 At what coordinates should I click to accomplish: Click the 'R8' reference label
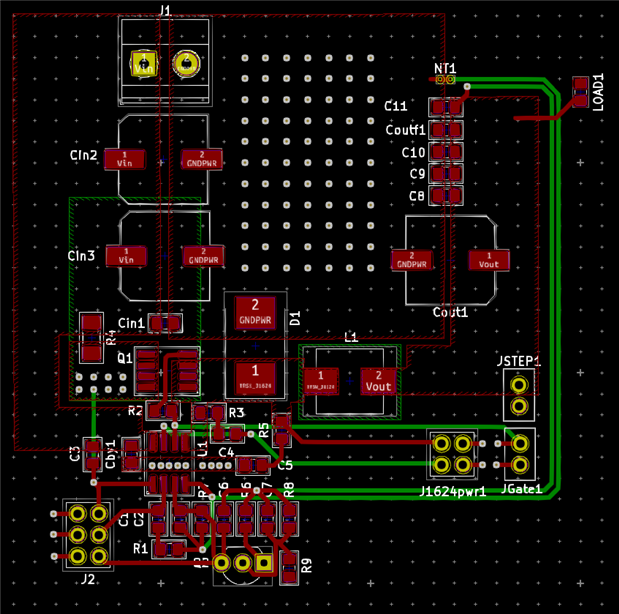[x=289, y=490]
